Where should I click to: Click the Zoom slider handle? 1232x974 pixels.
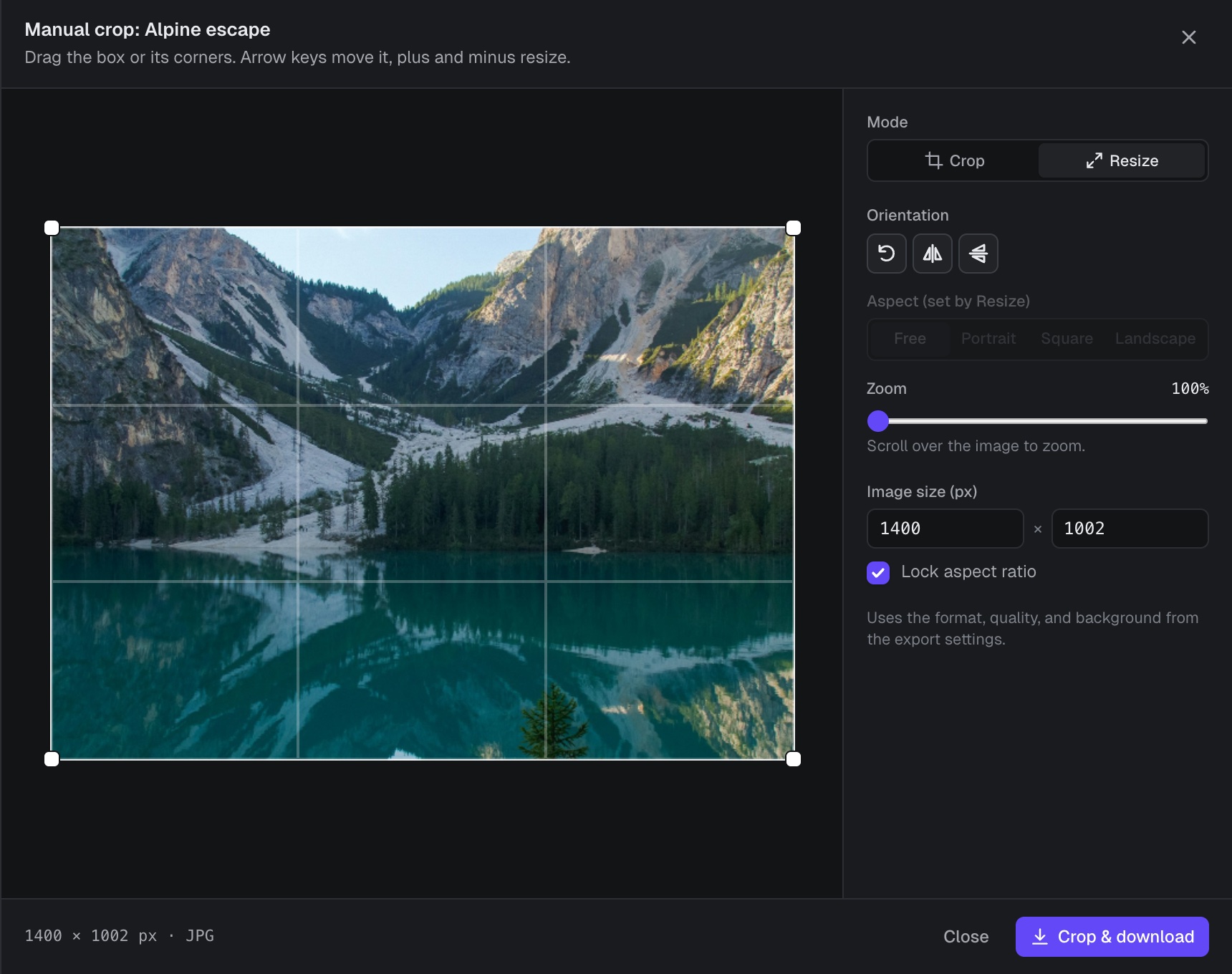click(878, 421)
